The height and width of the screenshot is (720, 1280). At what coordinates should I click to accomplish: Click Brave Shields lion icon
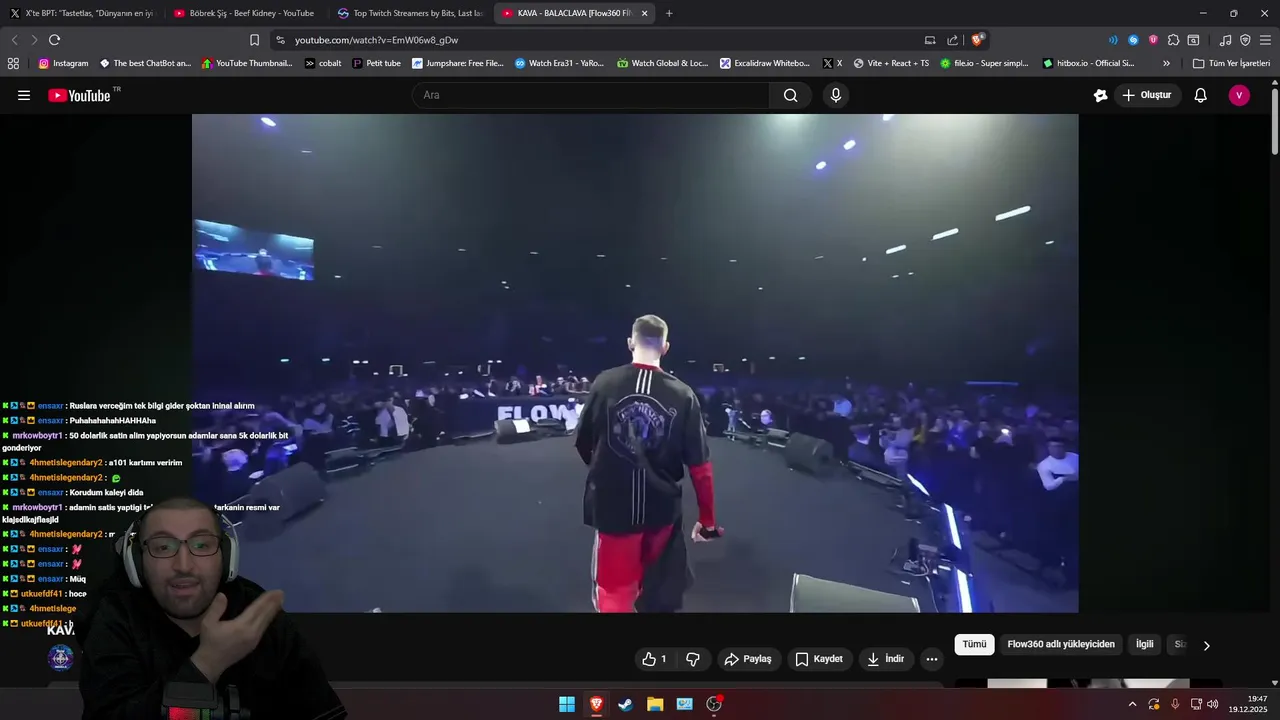point(977,40)
